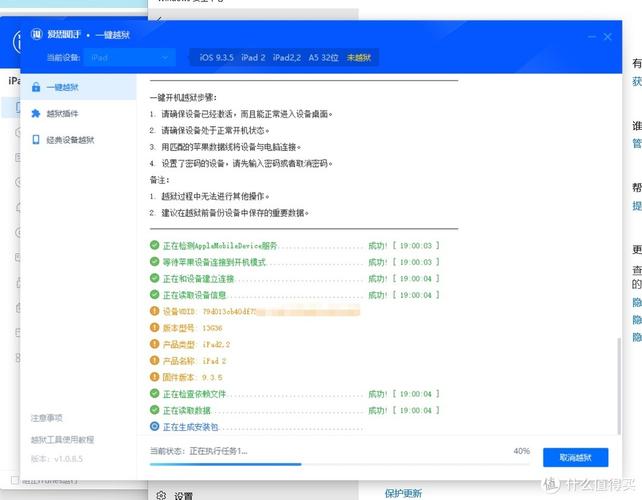This screenshot has width=642, height=500.
Task: Click the green check next to 正在检查依赖文件
Action: tap(154, 393)
